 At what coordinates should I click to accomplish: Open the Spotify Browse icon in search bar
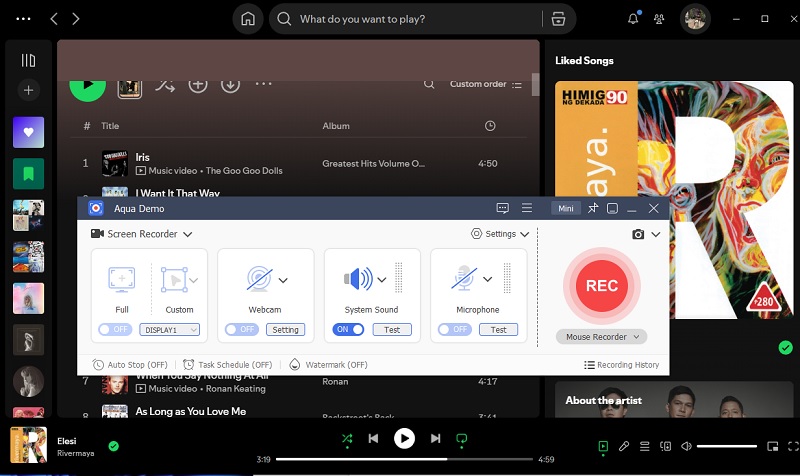[x=558, y=19]
